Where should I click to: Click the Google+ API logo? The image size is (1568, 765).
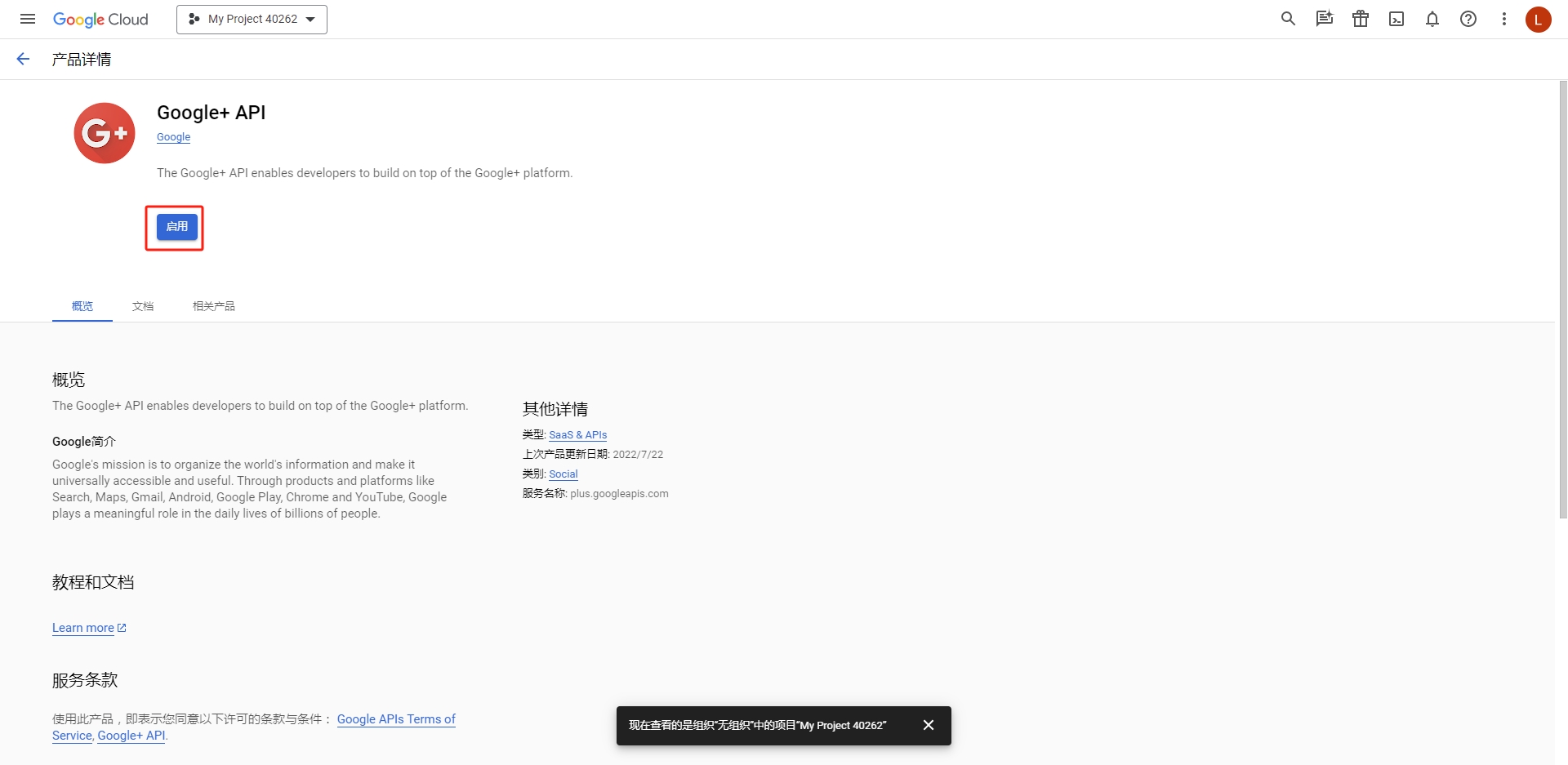[105, 133]
